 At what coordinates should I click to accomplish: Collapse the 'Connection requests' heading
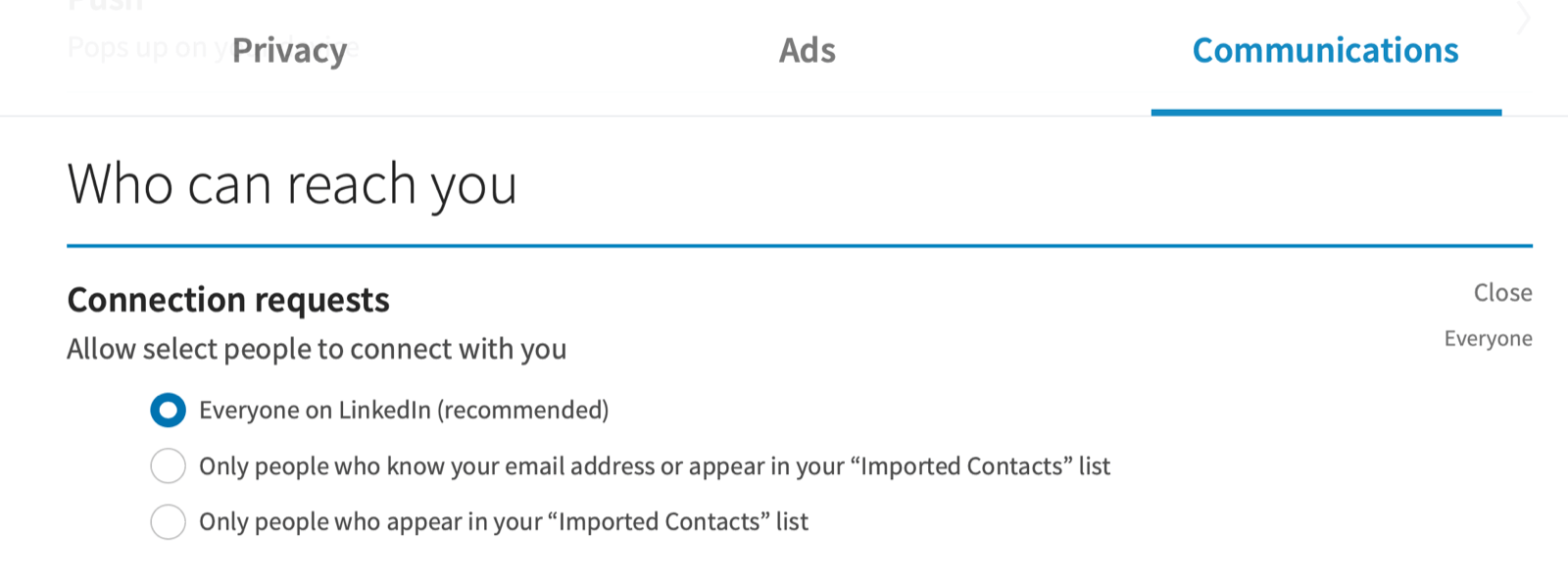click(x=228, y=300)
